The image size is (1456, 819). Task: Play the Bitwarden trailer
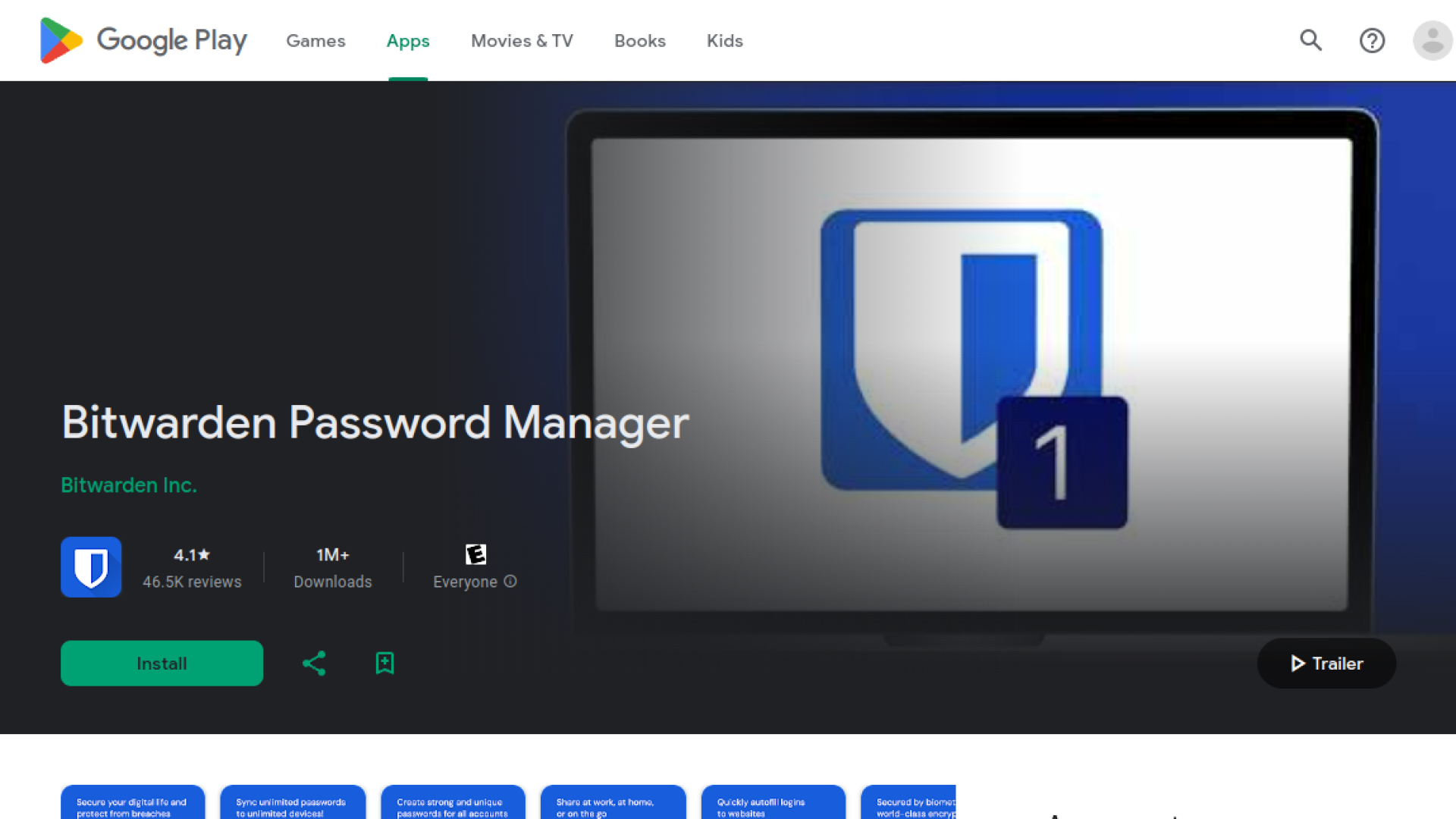point(1326,663)
